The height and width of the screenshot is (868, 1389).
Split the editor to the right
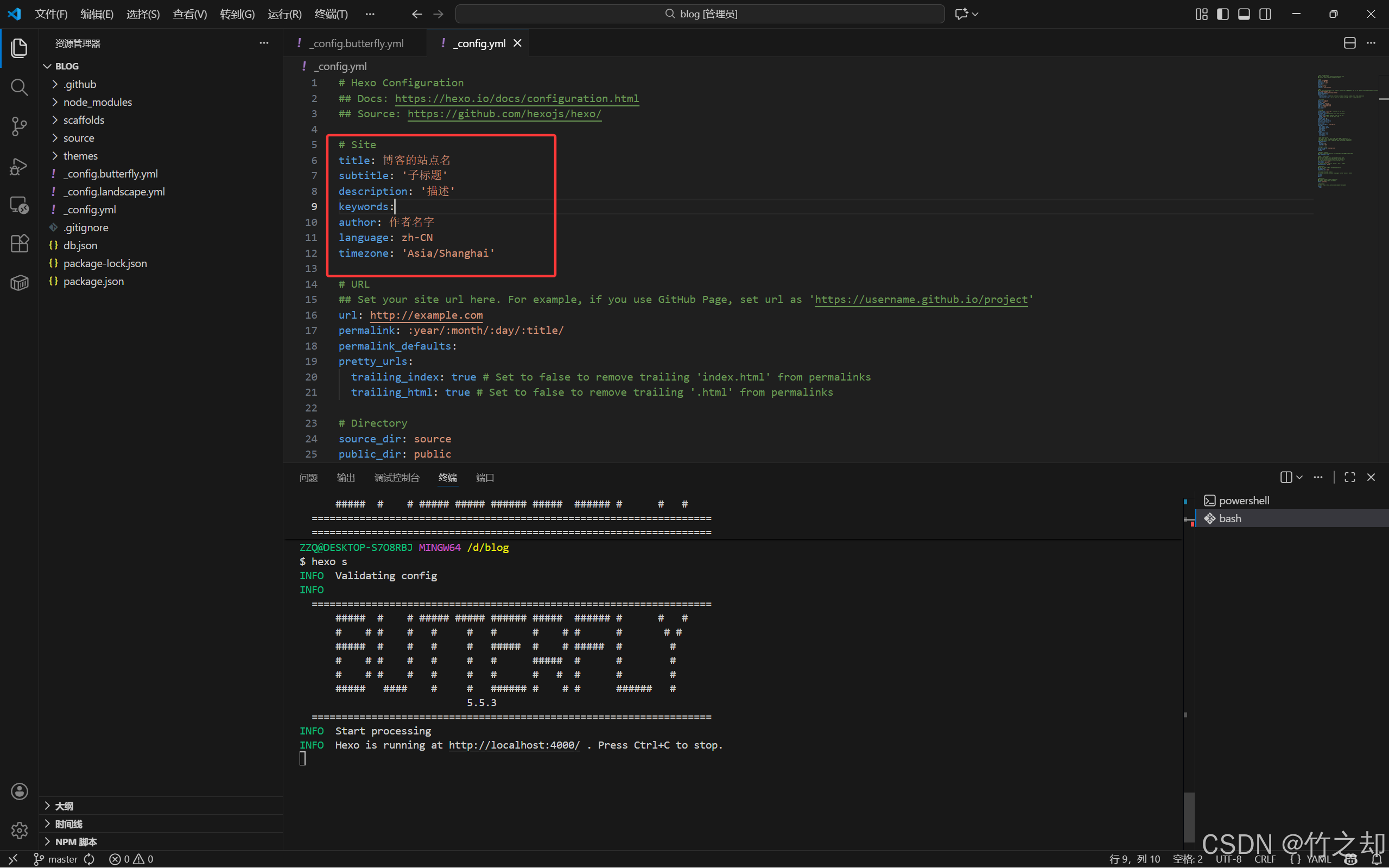click(1349, 43)
